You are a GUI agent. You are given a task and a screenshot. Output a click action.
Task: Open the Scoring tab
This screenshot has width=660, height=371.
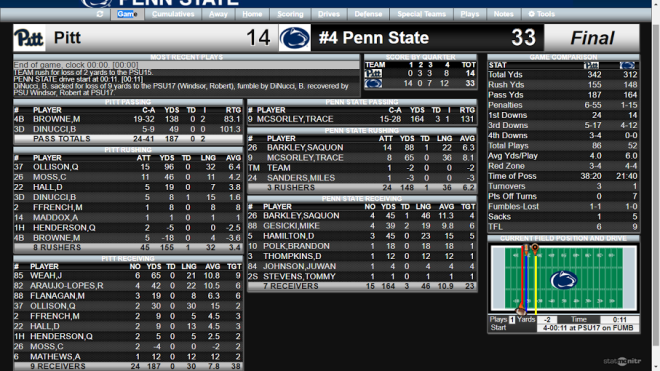point(290,14)
